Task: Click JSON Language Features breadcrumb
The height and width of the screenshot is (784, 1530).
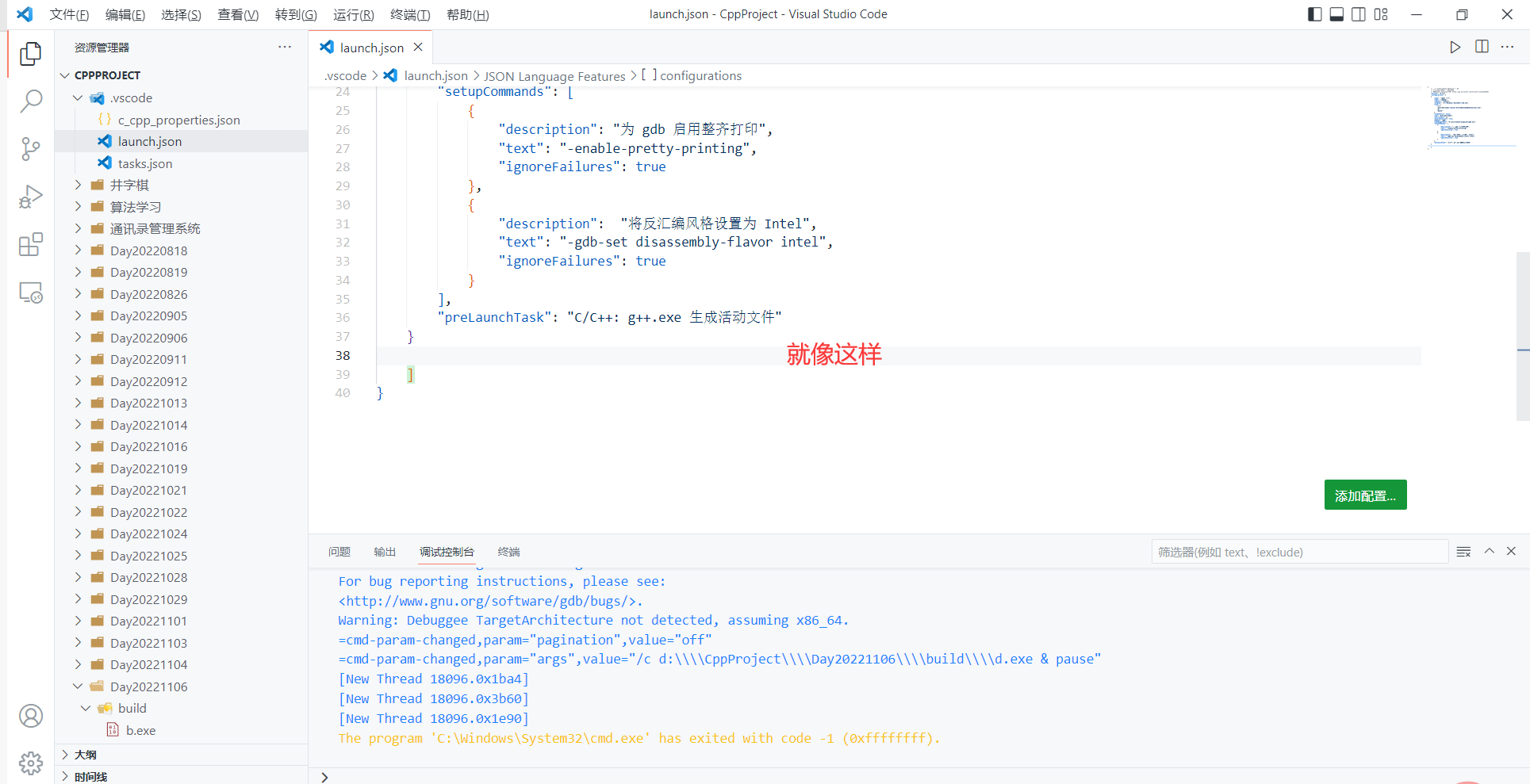Action: click(554, 76)
